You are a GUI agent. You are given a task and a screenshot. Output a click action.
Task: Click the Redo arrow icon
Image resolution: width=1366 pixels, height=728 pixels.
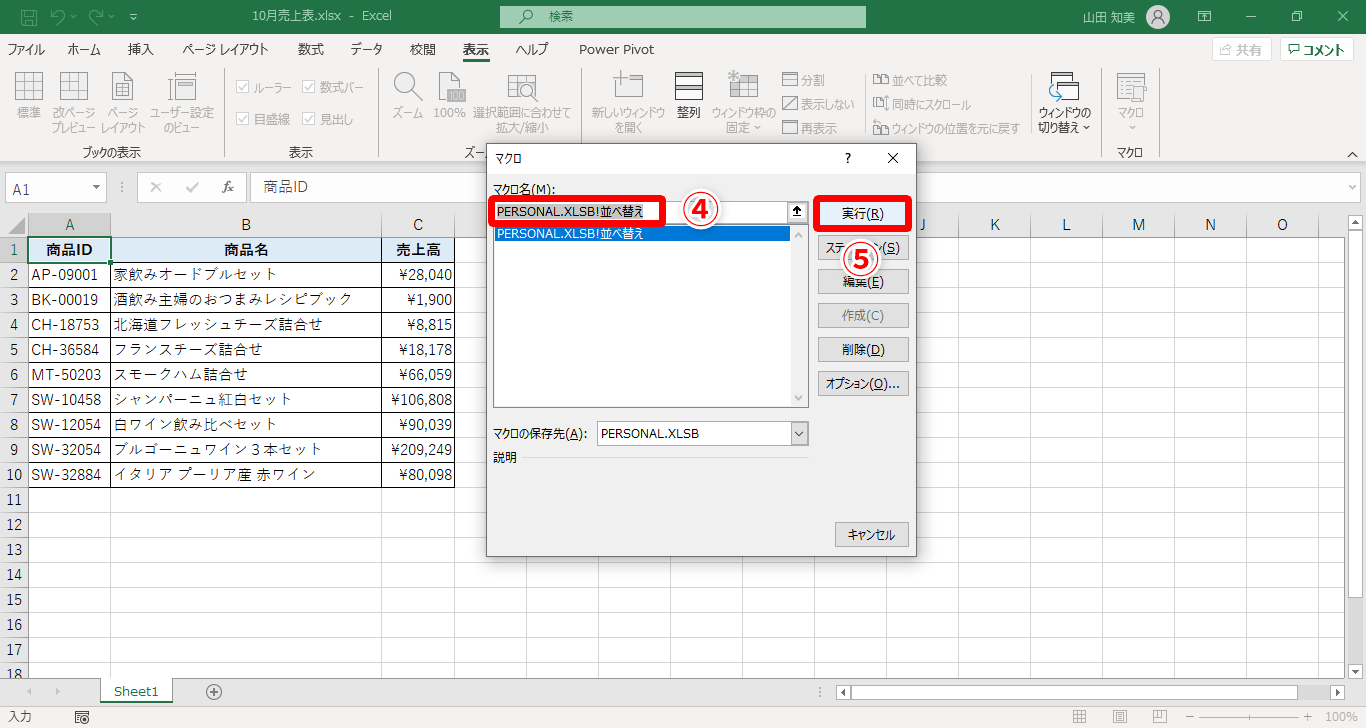click(x=98, y=17)
